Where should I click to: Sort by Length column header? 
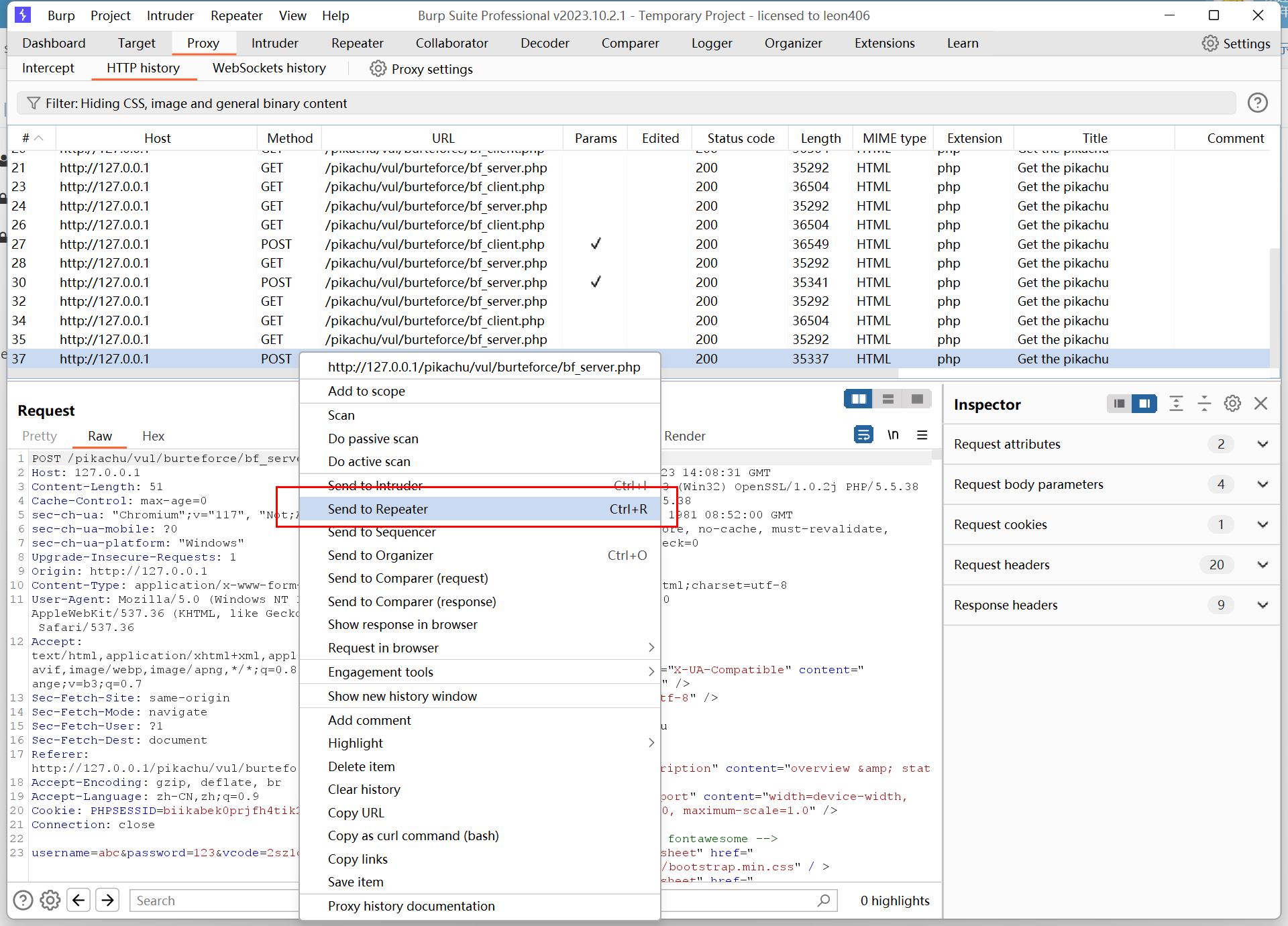click(x=820, y=138)
